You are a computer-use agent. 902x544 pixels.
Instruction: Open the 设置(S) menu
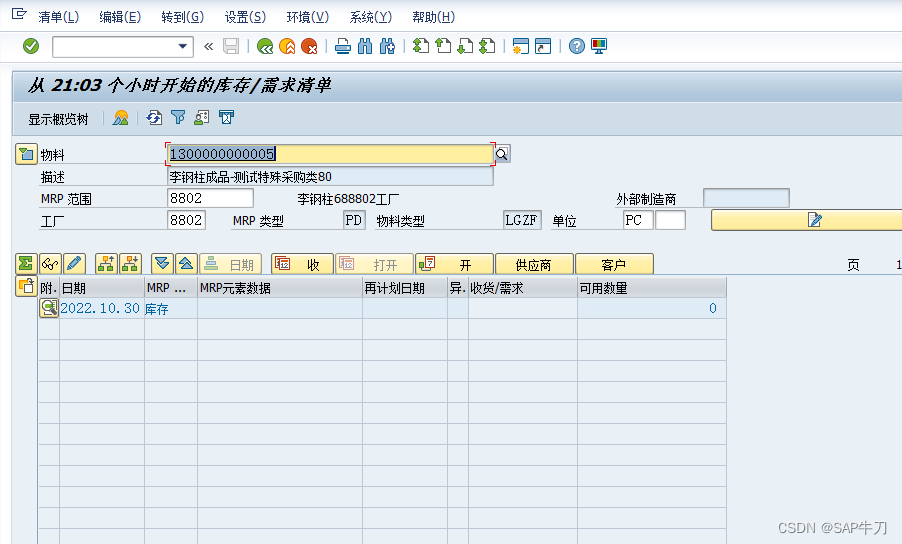click(x=245, y=17)
